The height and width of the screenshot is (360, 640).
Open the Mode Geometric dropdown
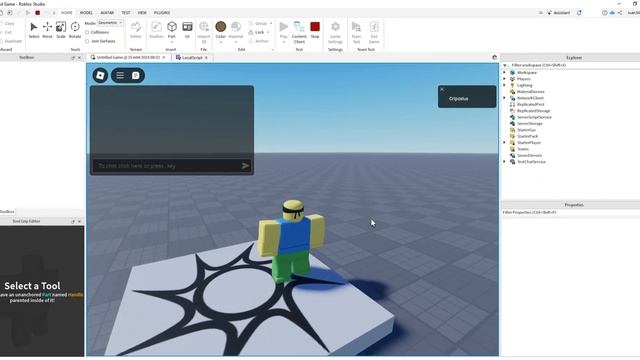pos(110,23)
